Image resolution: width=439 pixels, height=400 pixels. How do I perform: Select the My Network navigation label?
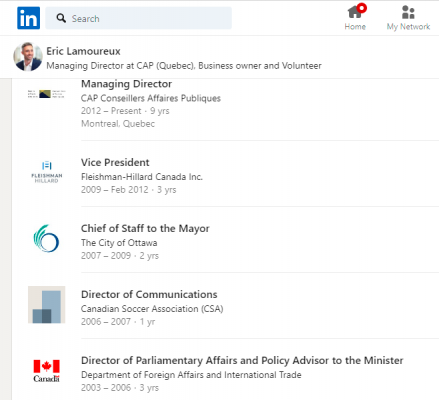tap(408, 27)
